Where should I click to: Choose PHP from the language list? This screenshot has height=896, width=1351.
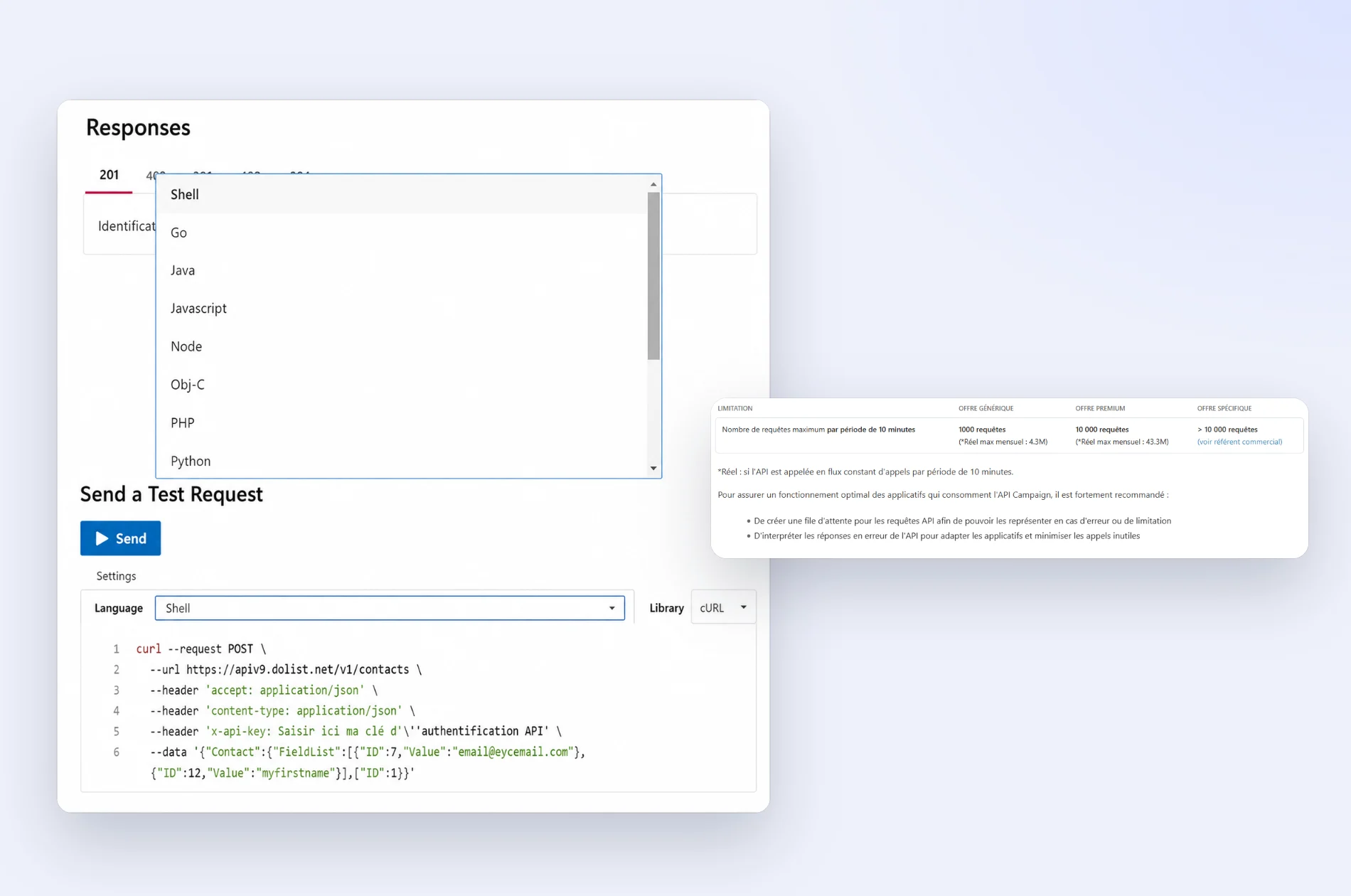[x=402, y=422]
